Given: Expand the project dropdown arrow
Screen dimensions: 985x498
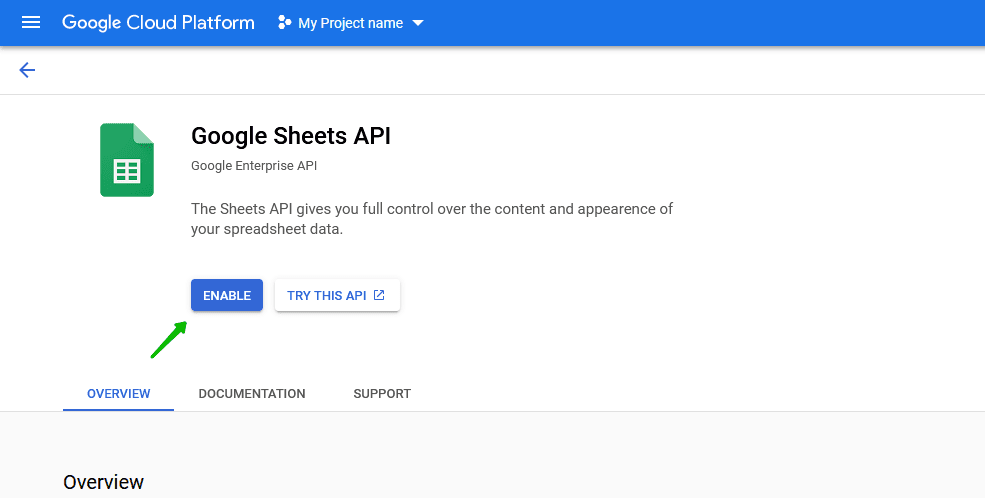Looking at the screenshot, I should click(418, 23).
